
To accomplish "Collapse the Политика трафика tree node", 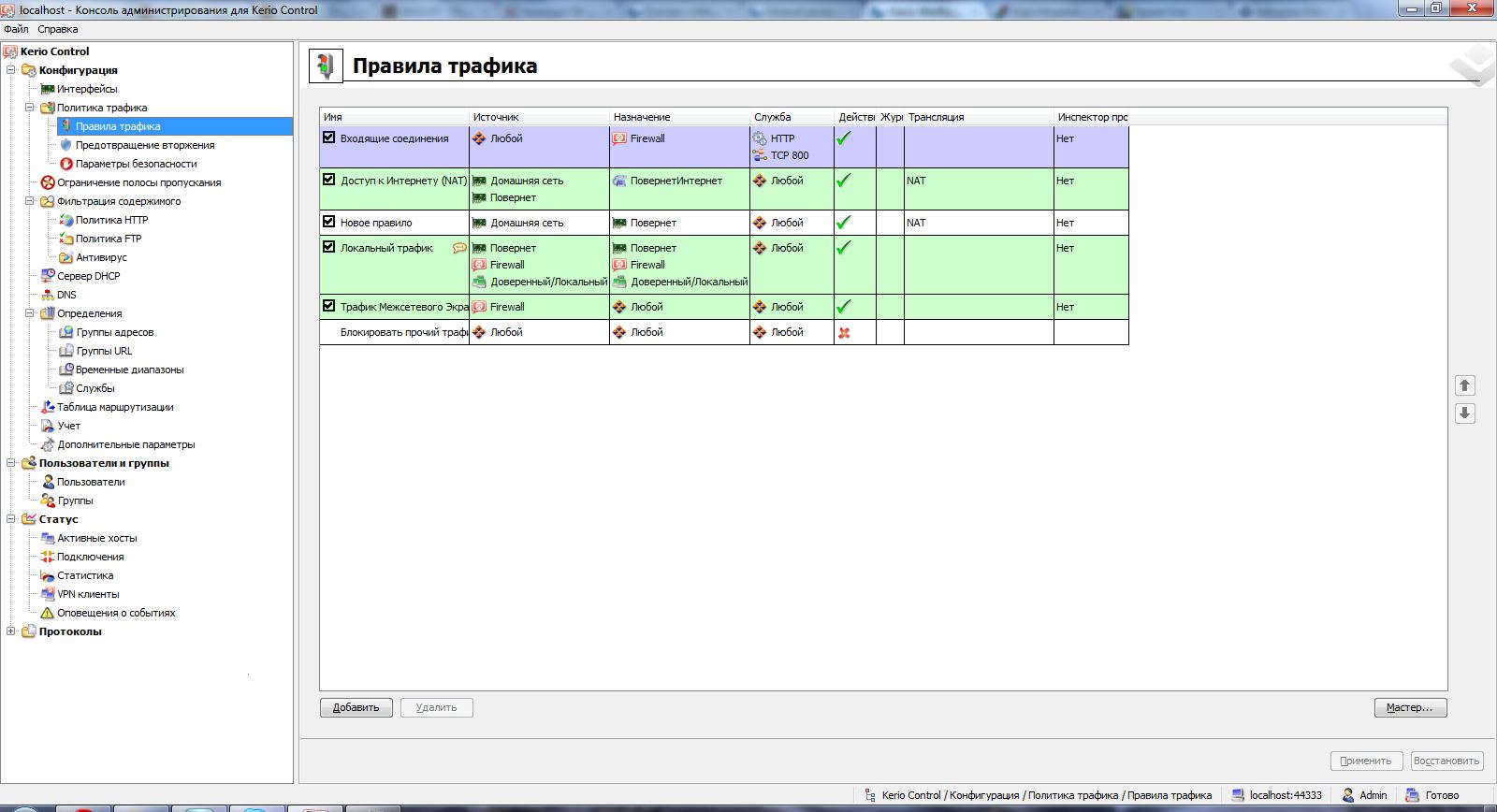I will (x=30, y=108).
